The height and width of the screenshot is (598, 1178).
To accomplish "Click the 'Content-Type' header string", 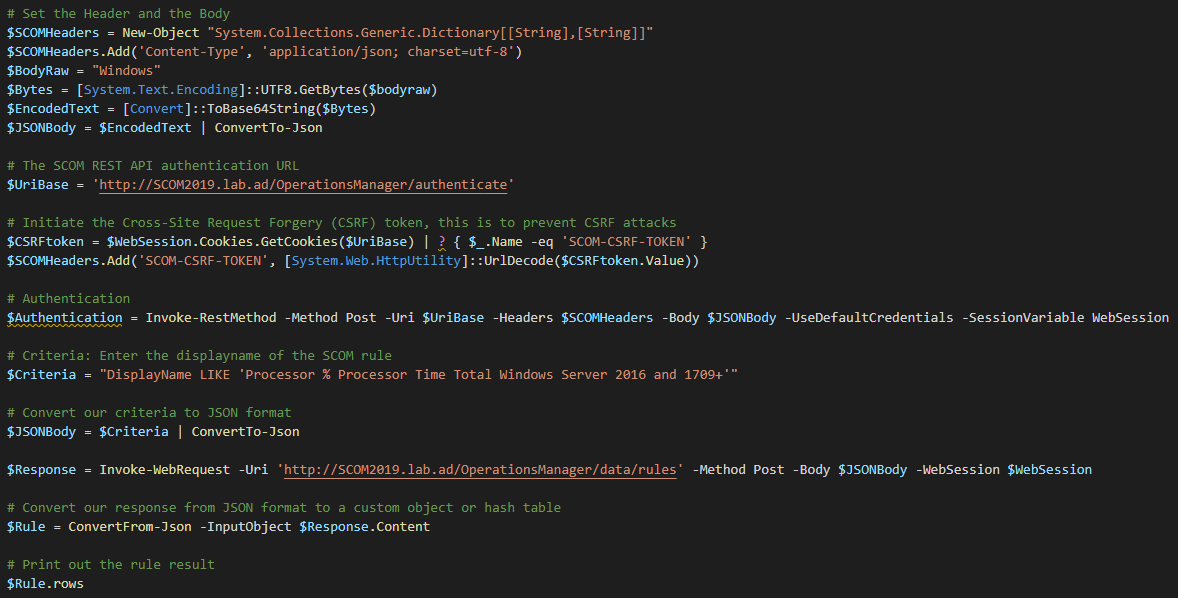I will [195, 52].
